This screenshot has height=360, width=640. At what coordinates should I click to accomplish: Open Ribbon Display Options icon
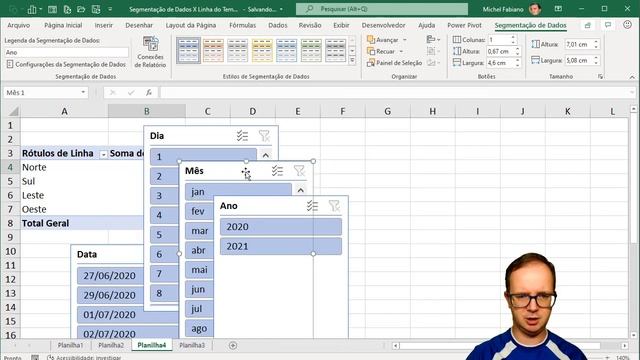(558, 9)
